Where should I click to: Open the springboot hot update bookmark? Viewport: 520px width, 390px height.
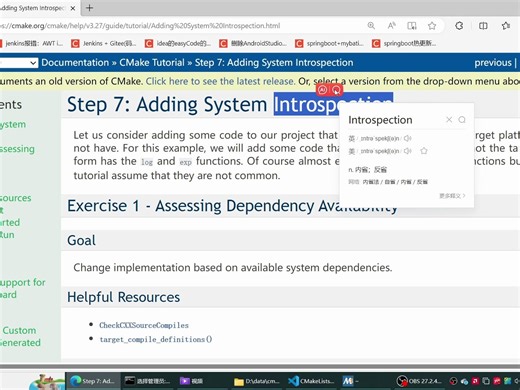[x=404, y=43]
